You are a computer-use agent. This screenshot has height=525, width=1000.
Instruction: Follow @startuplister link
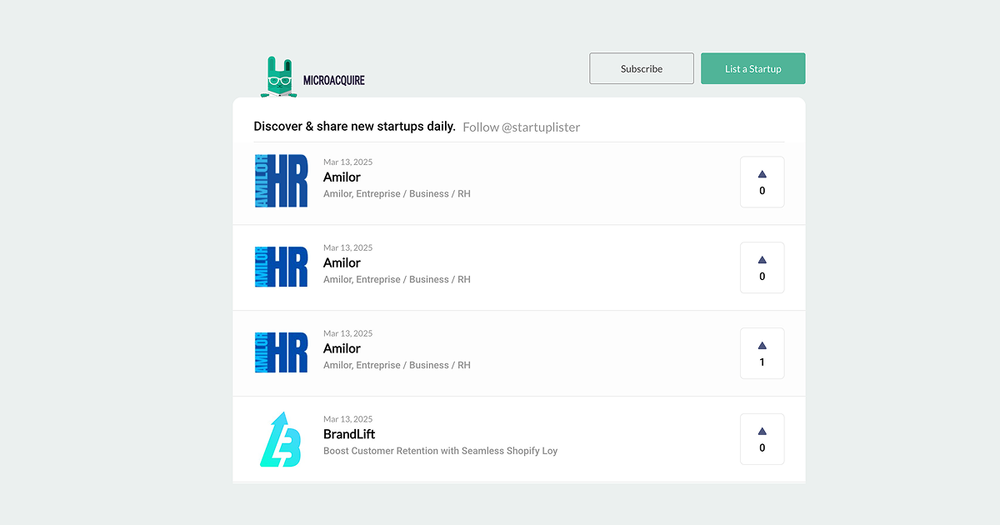click(x=521, y=127)
